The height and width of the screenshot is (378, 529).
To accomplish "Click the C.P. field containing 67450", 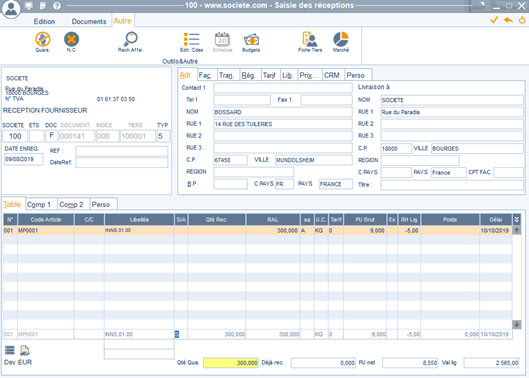I will (230, 160).
